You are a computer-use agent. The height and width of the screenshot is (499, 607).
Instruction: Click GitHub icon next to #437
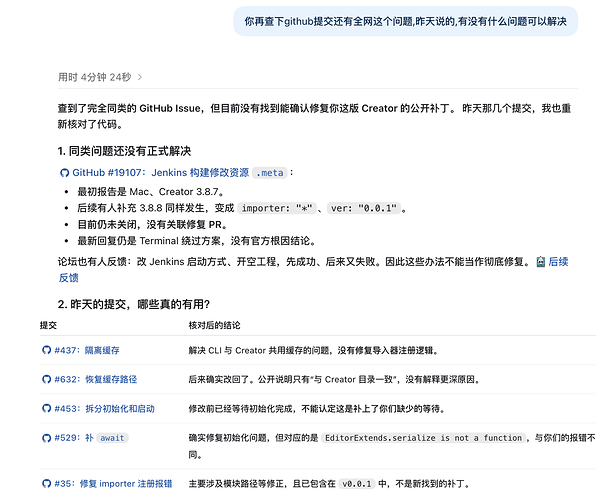[x=46, y=350]
